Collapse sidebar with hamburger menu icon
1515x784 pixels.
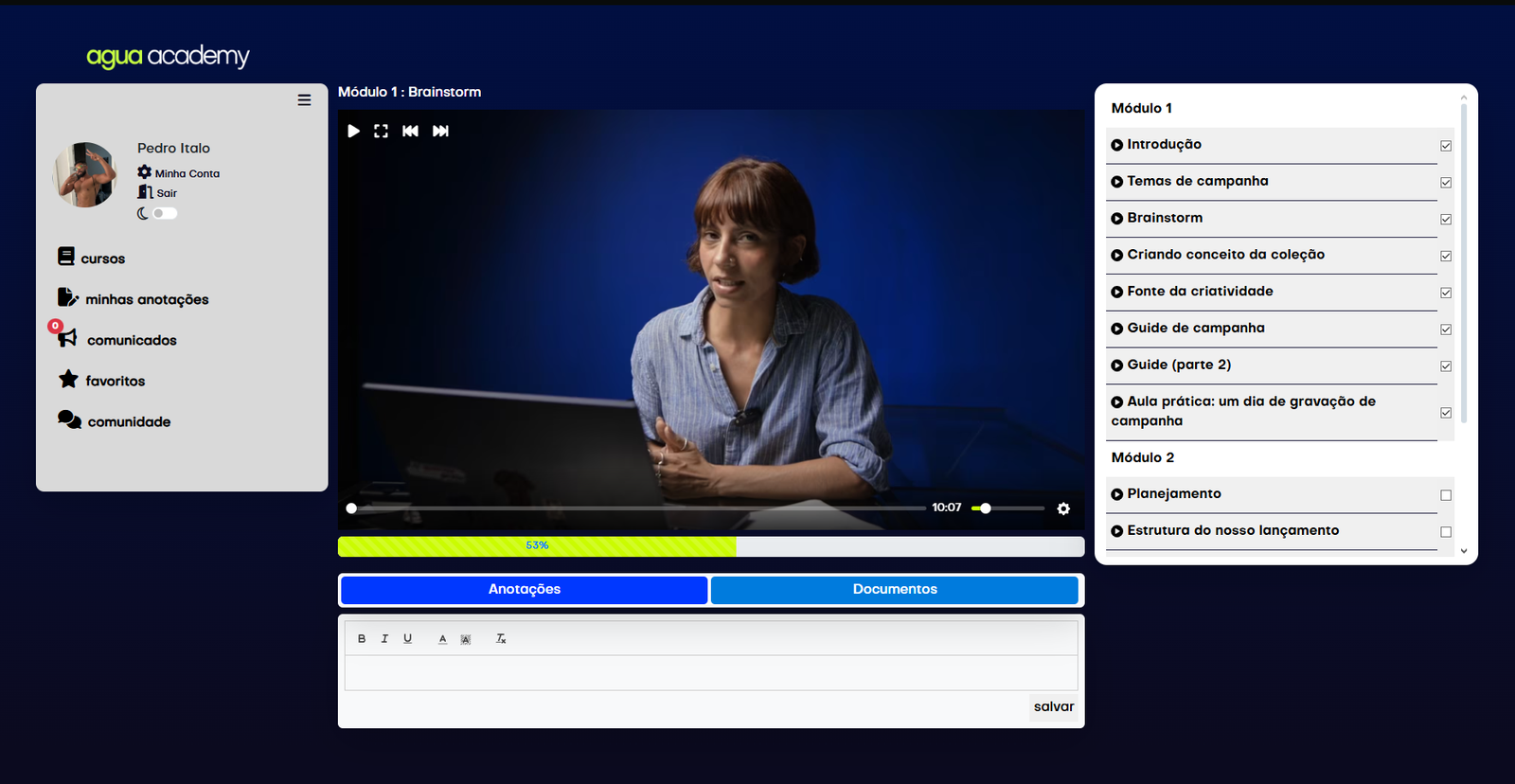coord(304,99)
